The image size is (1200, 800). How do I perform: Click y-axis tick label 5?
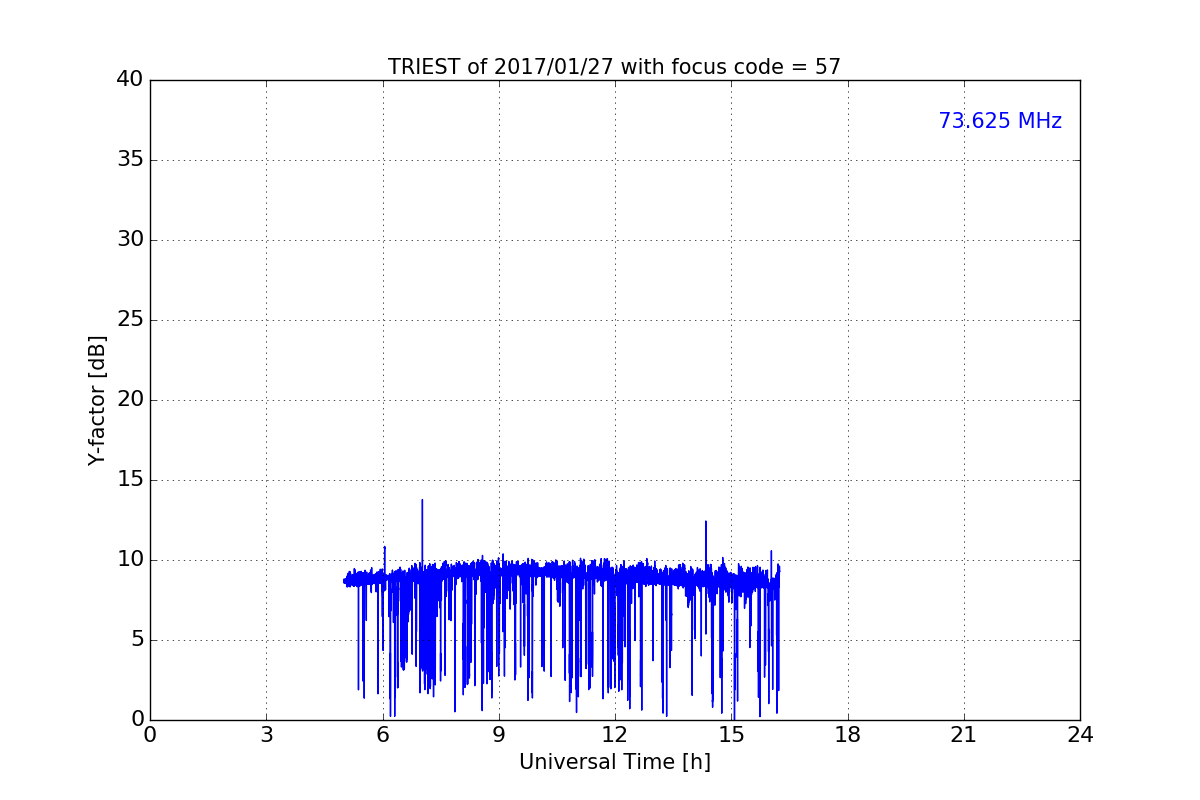[x=136, y=640]
